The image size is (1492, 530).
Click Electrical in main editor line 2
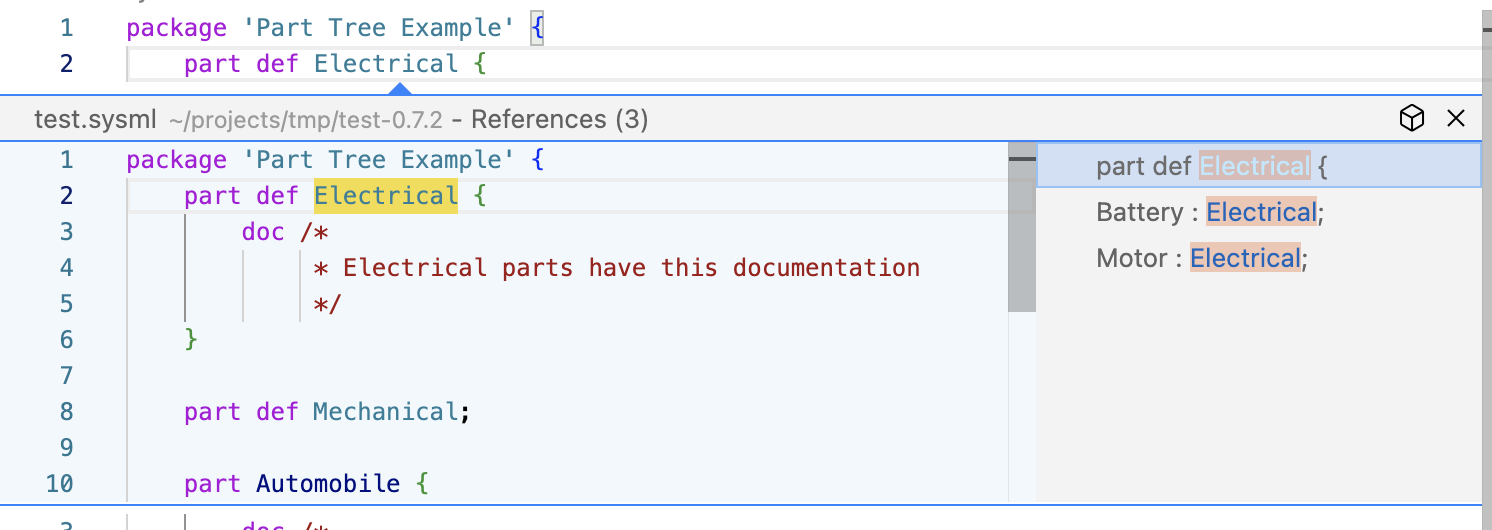point(386,64)
